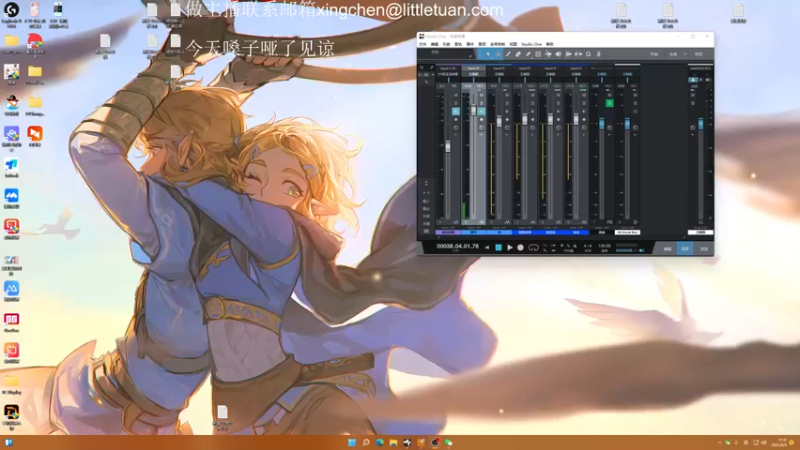Click the white All Vocal Bus channel label
Image resolution: width=800 pixels, height=450 pixels.
point(628,232)
